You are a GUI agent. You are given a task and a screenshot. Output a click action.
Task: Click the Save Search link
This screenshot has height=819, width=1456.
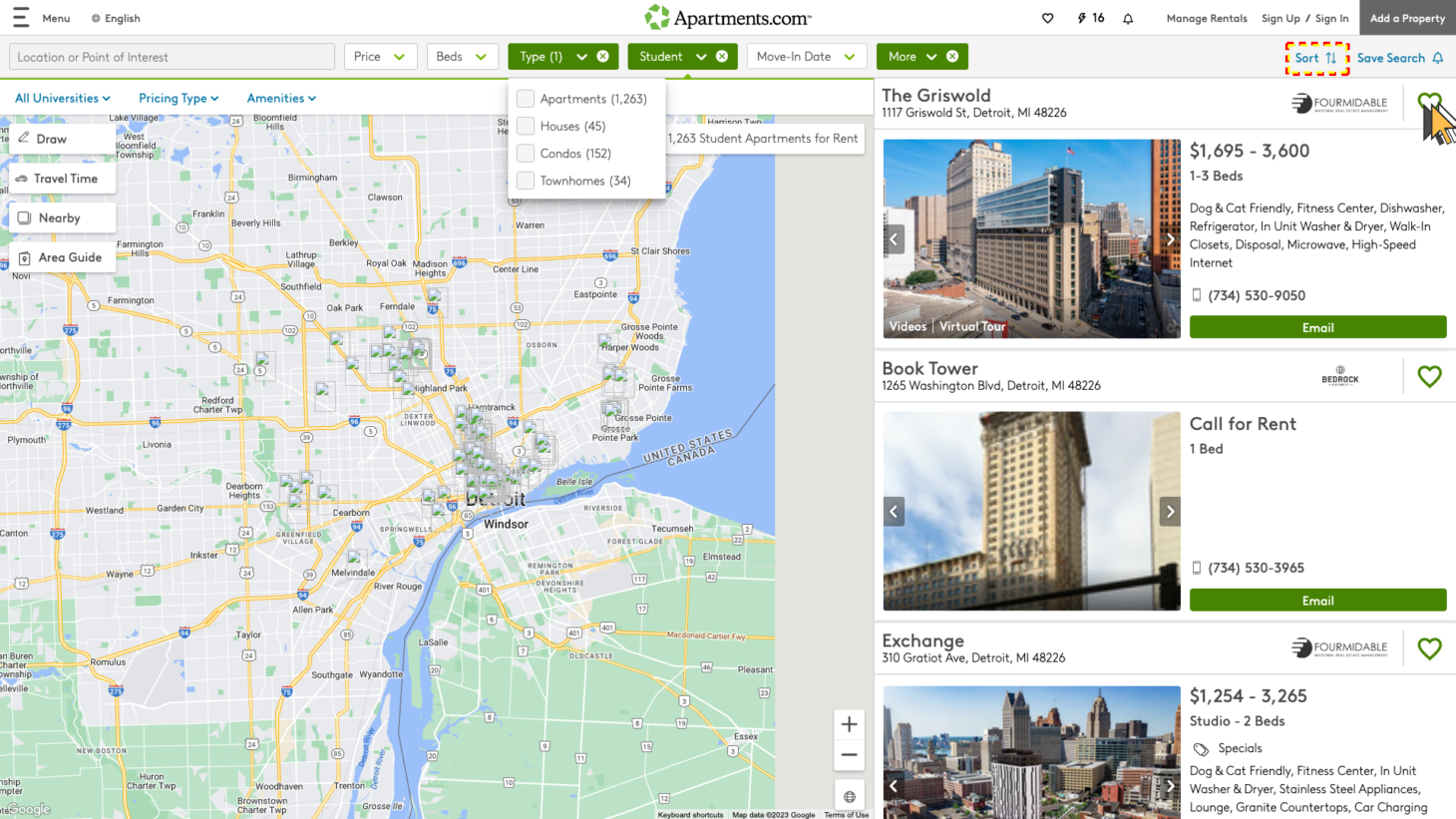(x=1399, y=58)
